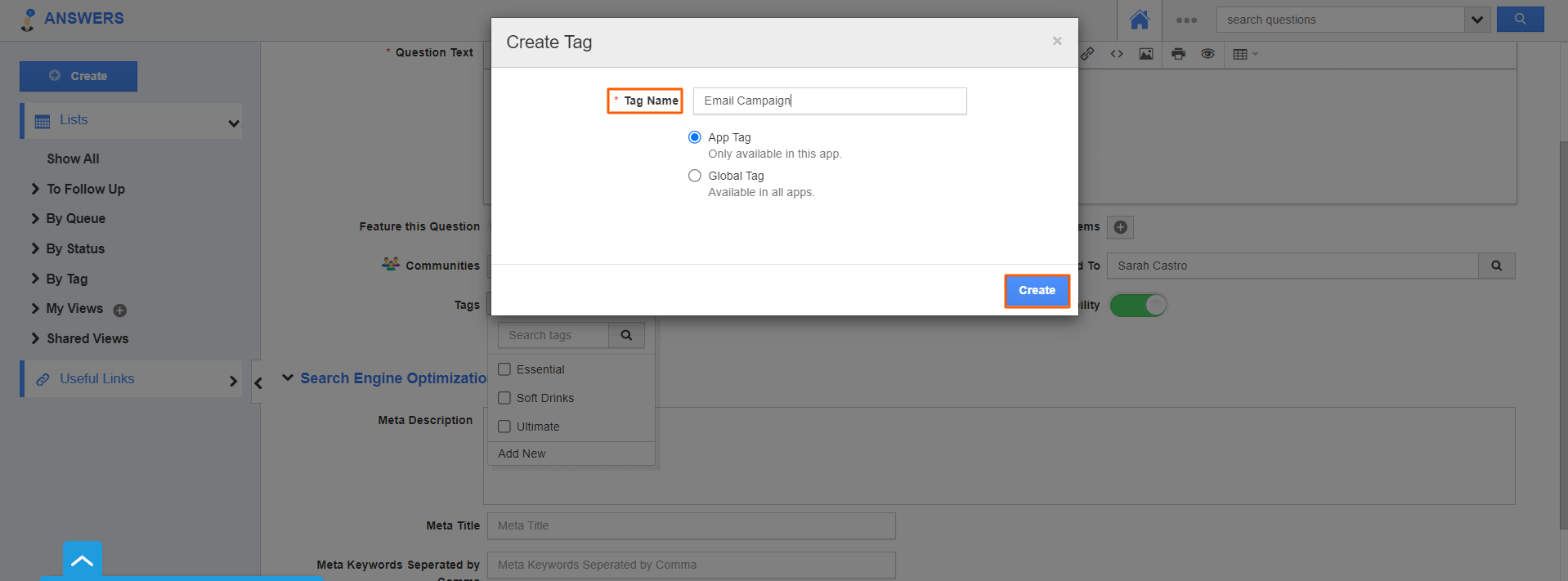Click the Home icon in top bar
1568x581 pixels.
click(1140, 20)
